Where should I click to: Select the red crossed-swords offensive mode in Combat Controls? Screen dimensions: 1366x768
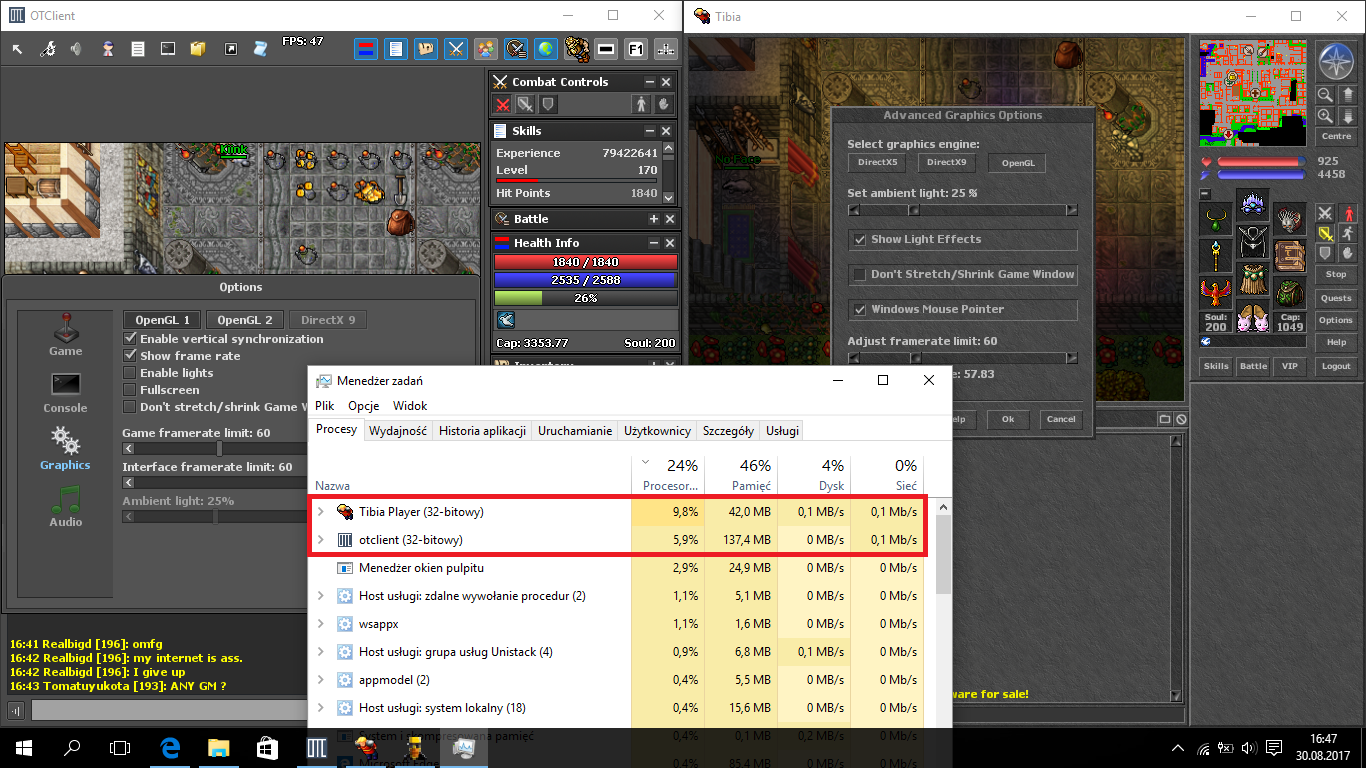point(504,104)
